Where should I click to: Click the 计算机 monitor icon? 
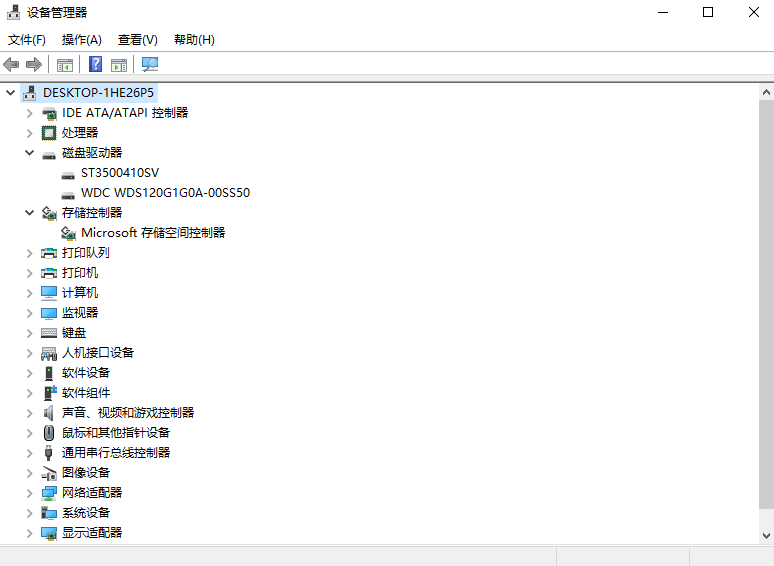[49, 293]
